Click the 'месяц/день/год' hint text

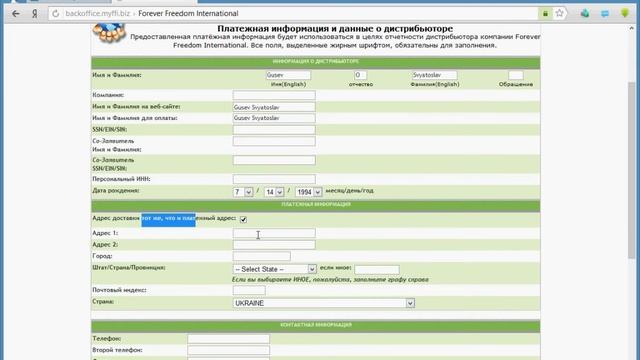349,191
